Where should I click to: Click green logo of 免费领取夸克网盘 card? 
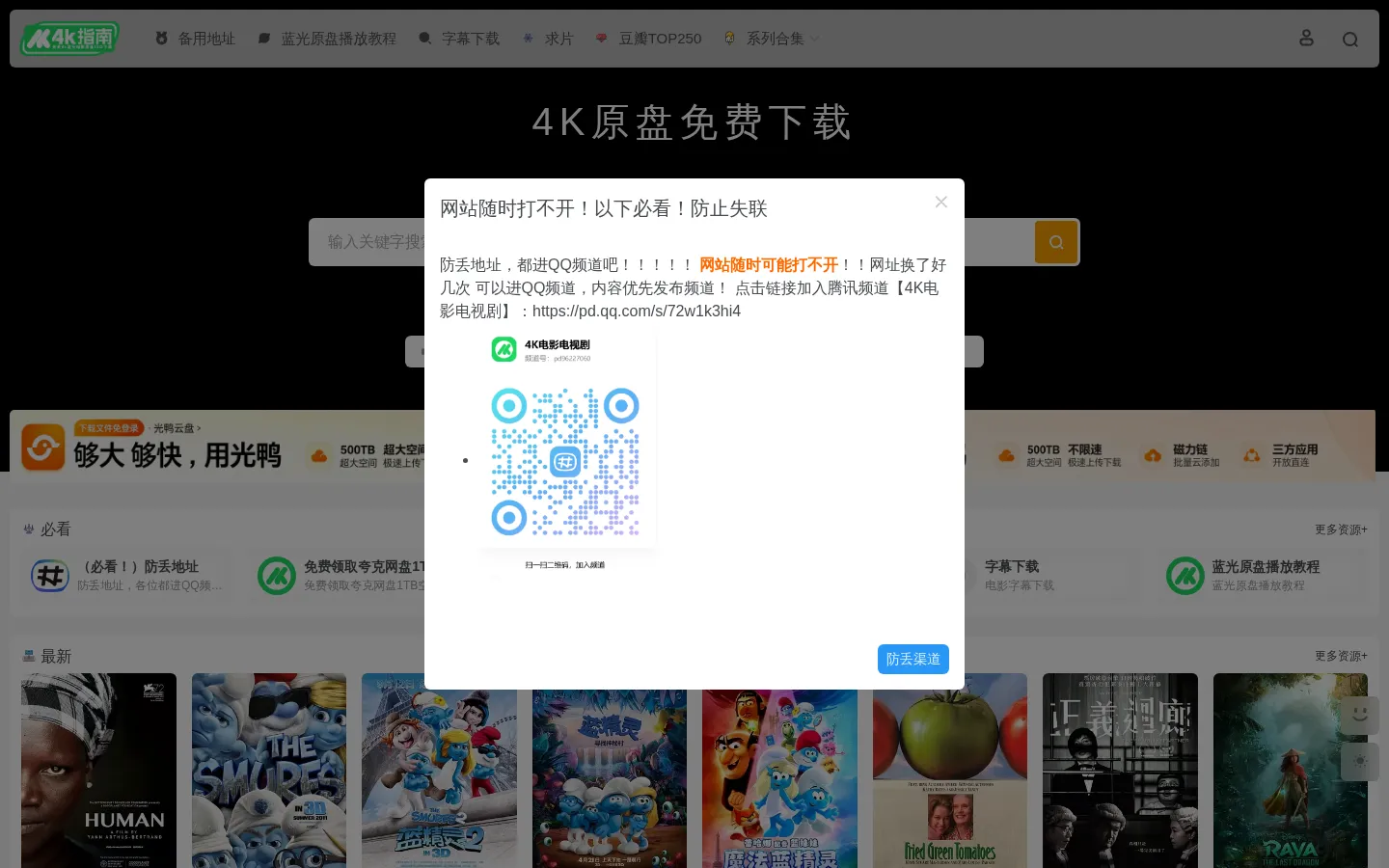277,576
